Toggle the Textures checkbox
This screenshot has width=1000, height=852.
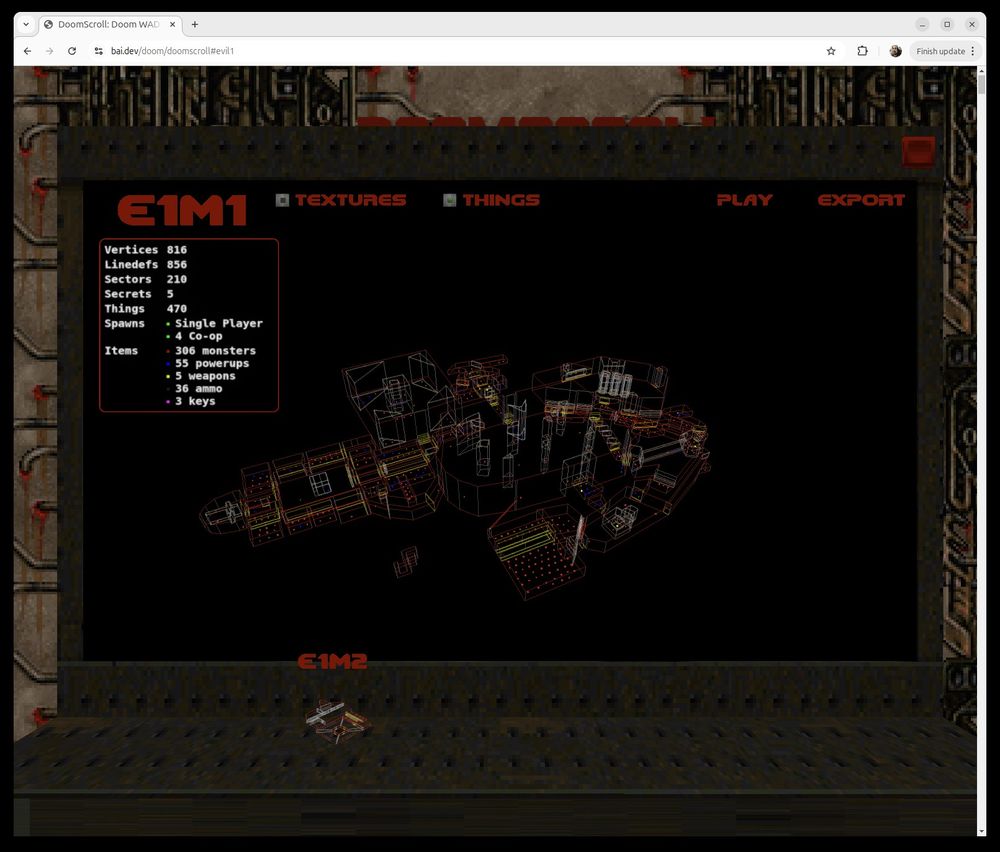[282, 200]
